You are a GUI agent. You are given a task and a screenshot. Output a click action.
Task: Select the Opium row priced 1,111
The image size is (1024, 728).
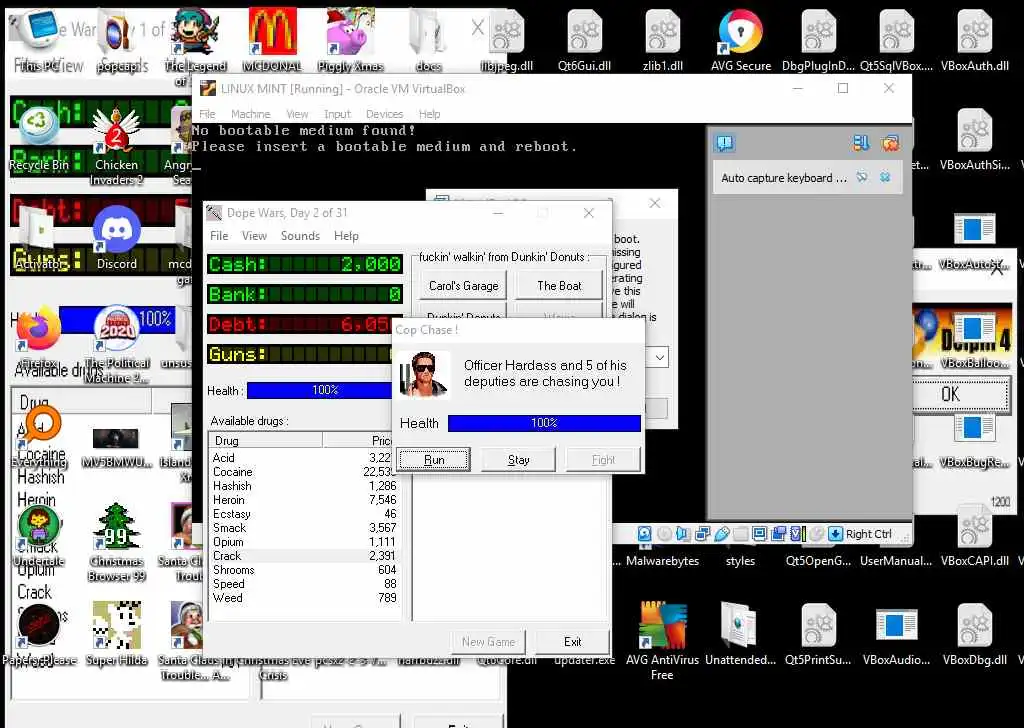coord(304,542)
